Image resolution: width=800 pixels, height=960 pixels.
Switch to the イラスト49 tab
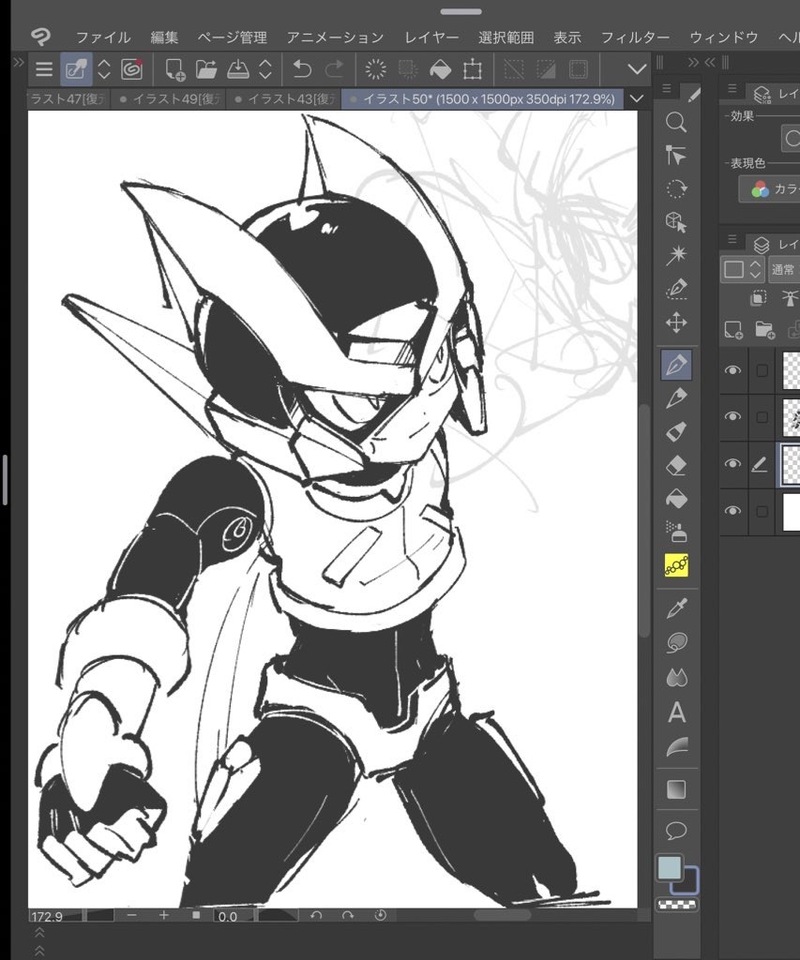pos(169,99)
